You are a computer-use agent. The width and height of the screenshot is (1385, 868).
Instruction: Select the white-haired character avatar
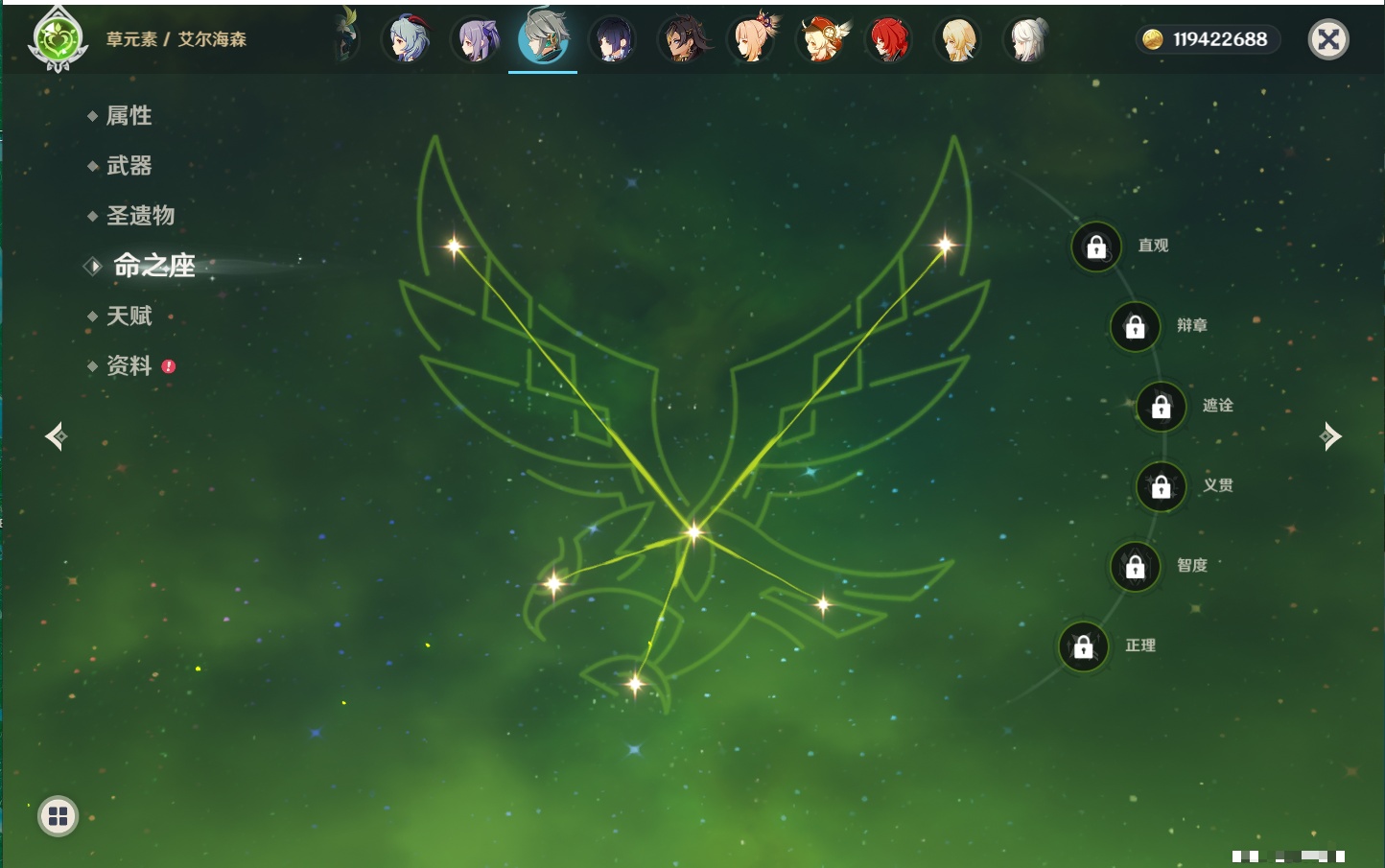(x=1027, y=39)
